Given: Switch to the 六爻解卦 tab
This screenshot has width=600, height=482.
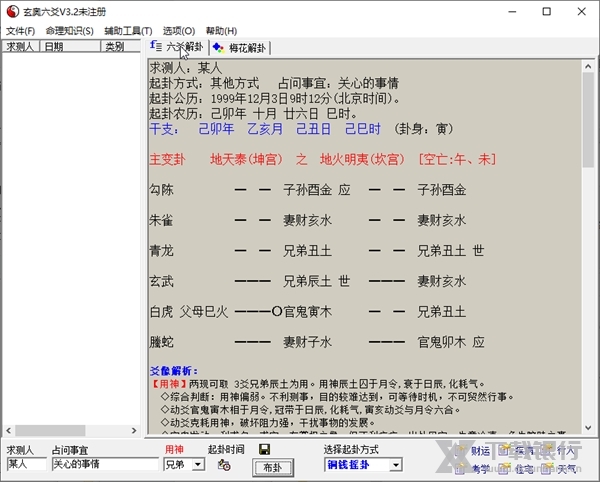Looking at the screenshot, I should coord(177,47).
